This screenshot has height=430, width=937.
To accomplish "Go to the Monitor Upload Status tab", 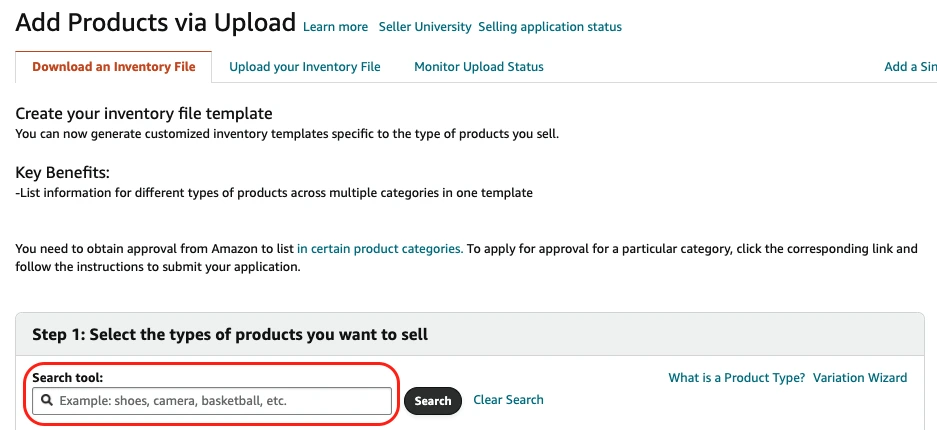I will (x=478, y=67).
